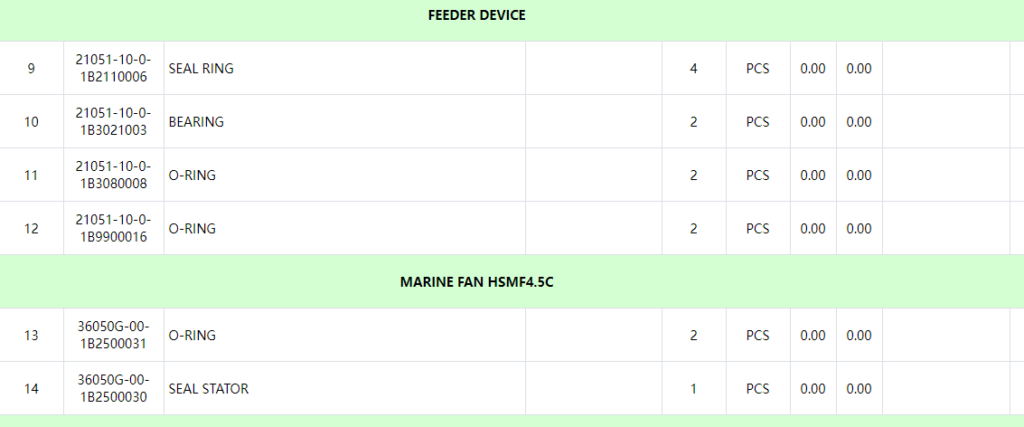1024x427 pixels.
Task: Select the SEAL STATOR description cell
Action: [x=208, y=388]
